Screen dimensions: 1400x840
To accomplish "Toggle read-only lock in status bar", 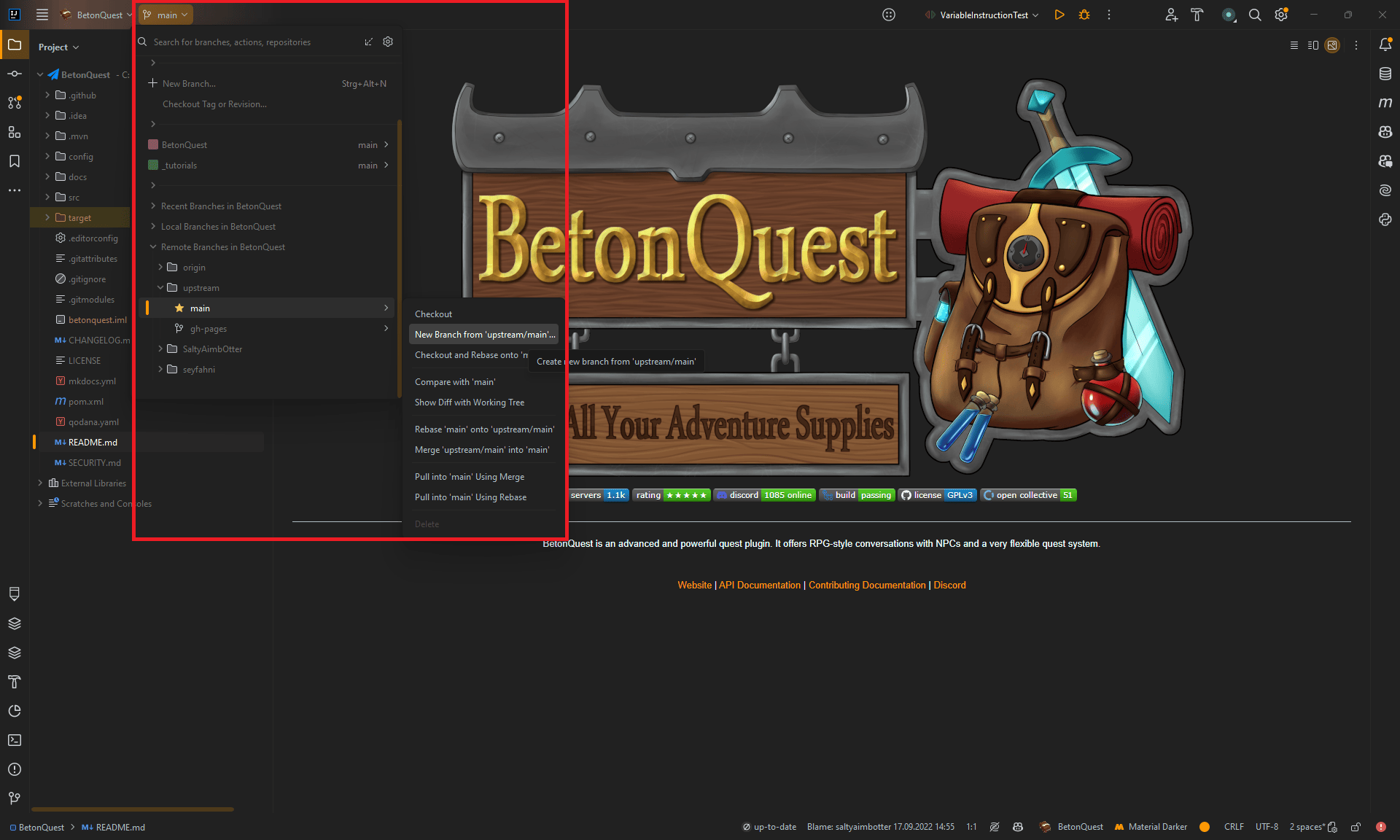I will pos(1356,827).
